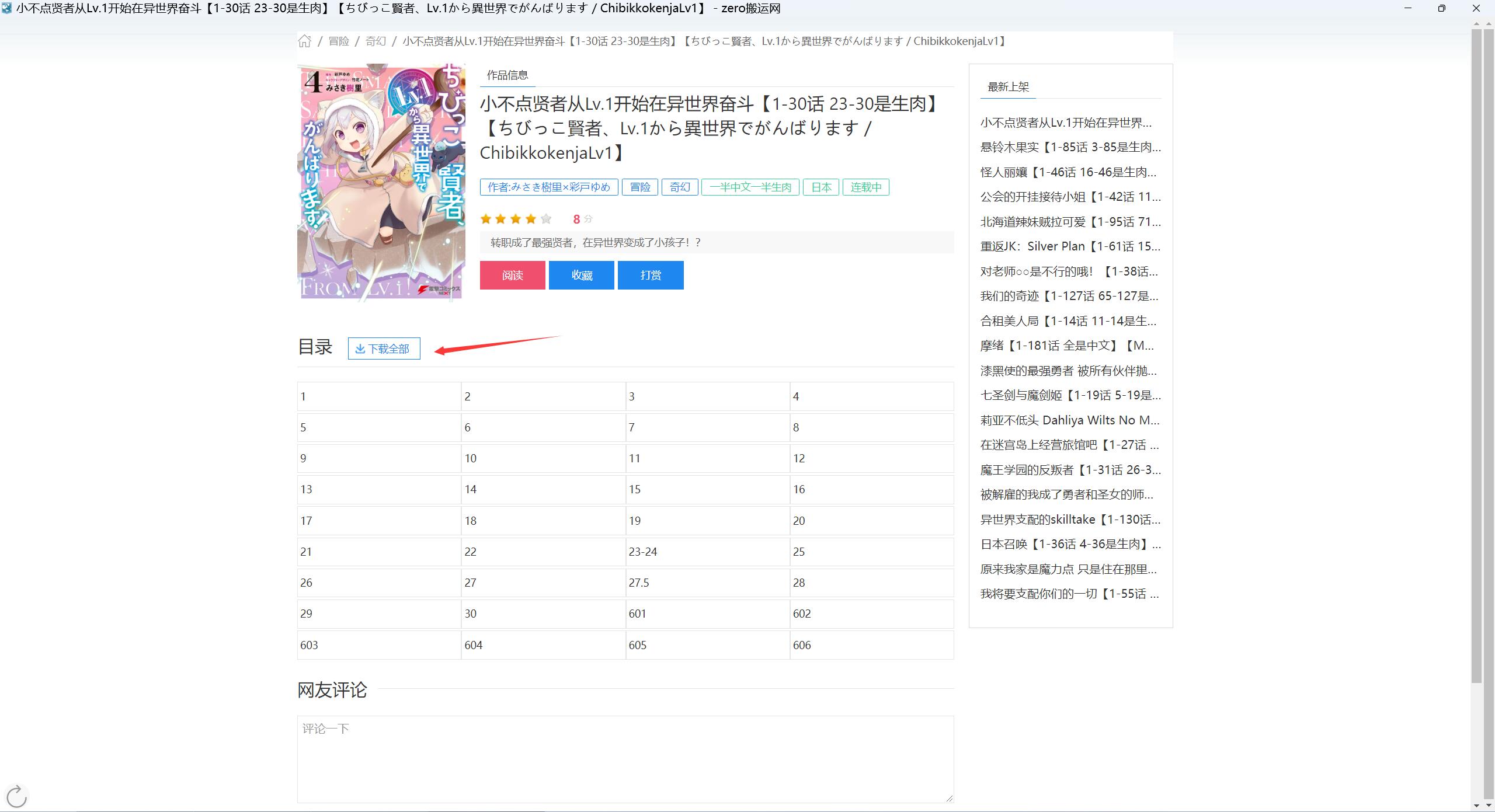
Task: Click the fifth star to change rating
Action: (x=544, y=218)
